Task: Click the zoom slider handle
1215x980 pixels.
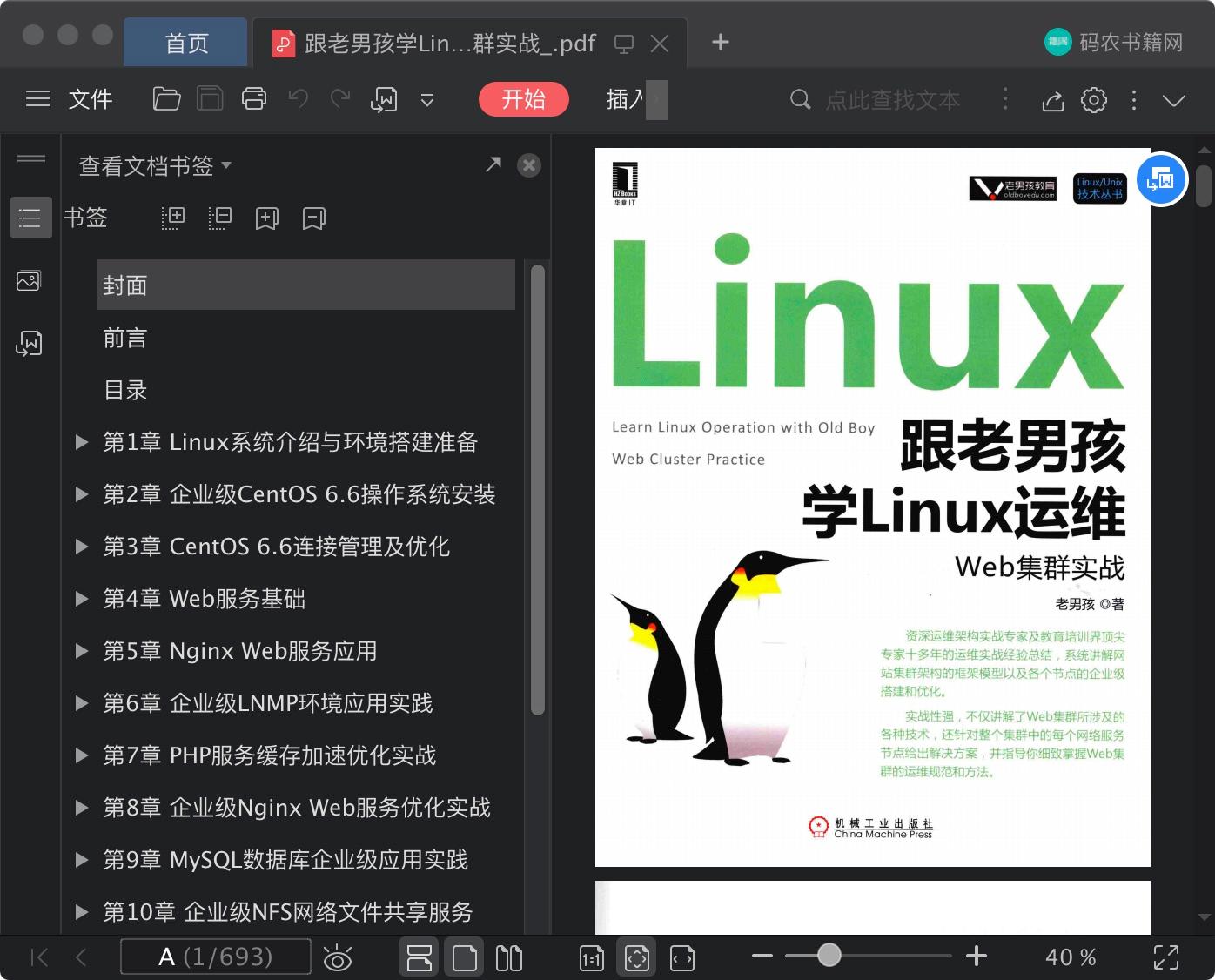Action: click(829, 956)
